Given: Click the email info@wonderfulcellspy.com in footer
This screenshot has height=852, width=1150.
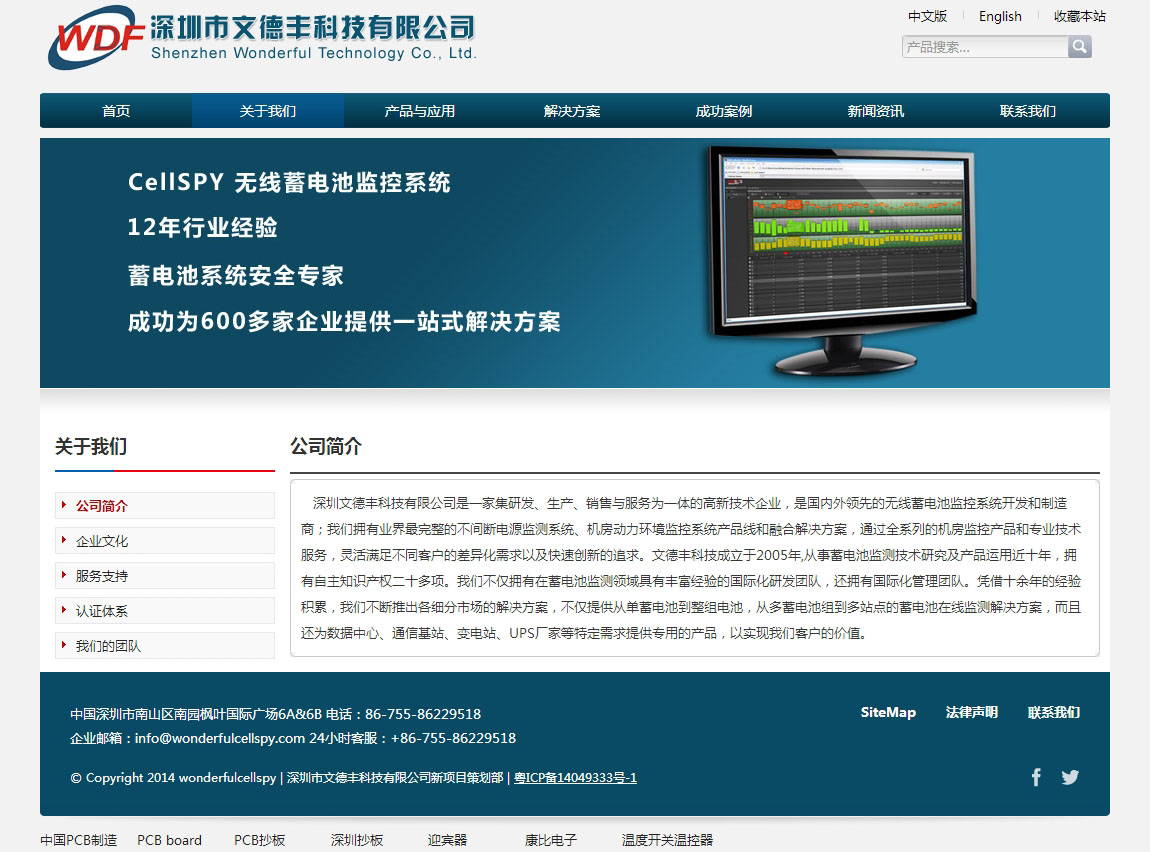Looking at the screenshot, I should coord(219,738).
